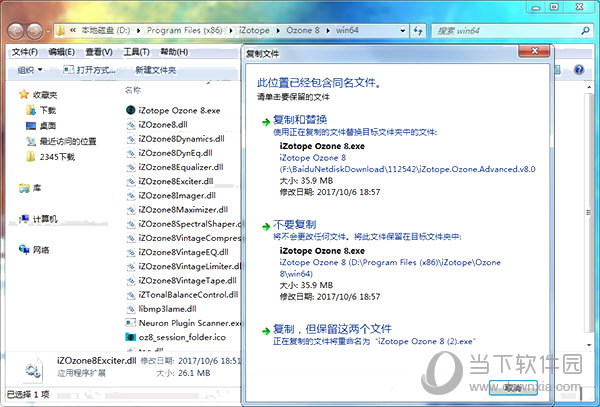This screenshot has width=600, height=407.
Task: Open the address bar history dropdown arrow
Action: [x=403, y=31]
